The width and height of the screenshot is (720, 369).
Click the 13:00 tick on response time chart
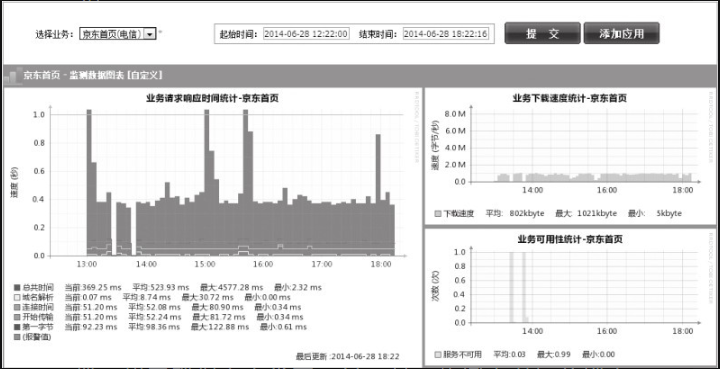(87, 264)
